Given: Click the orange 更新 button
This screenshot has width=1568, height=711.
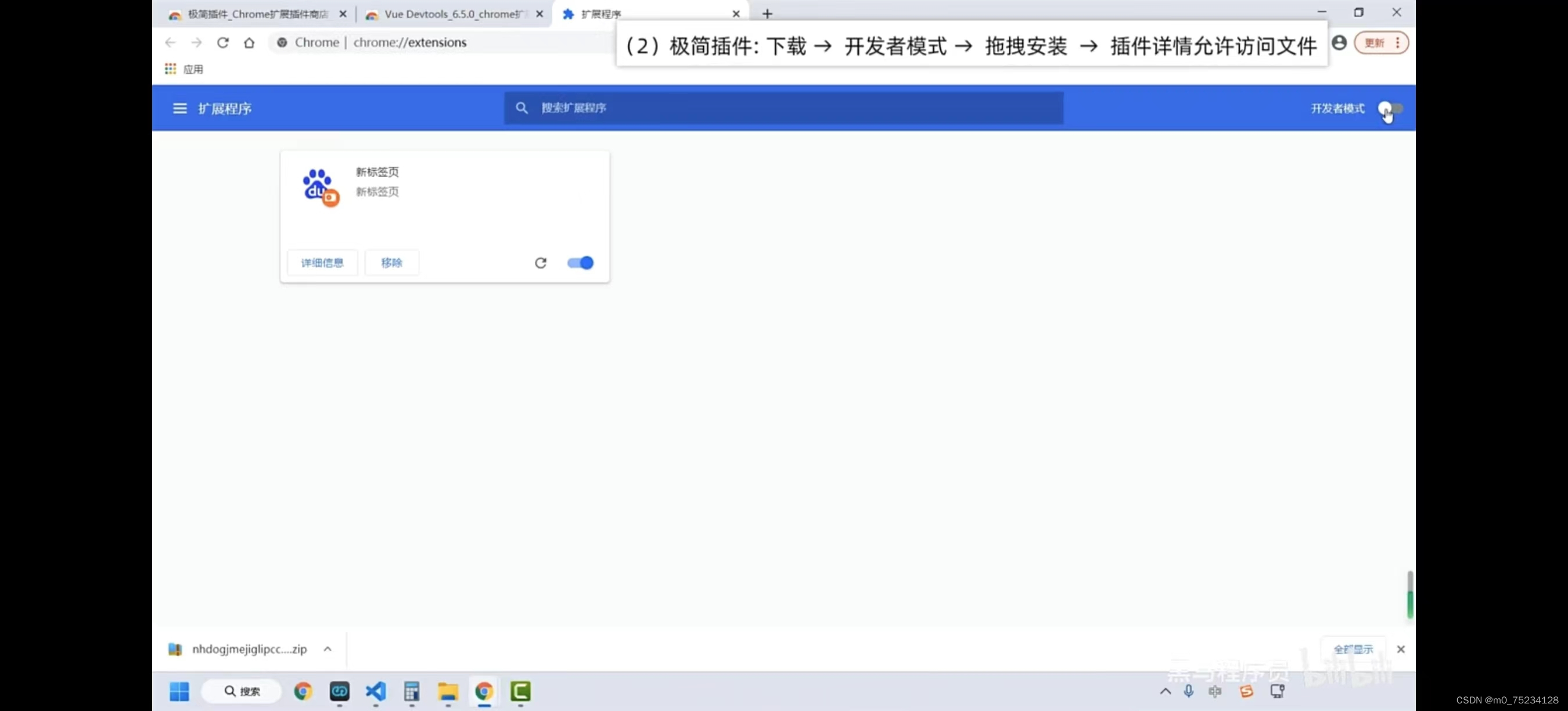Looking at the screenshot, I should (x=1375, y=42).
